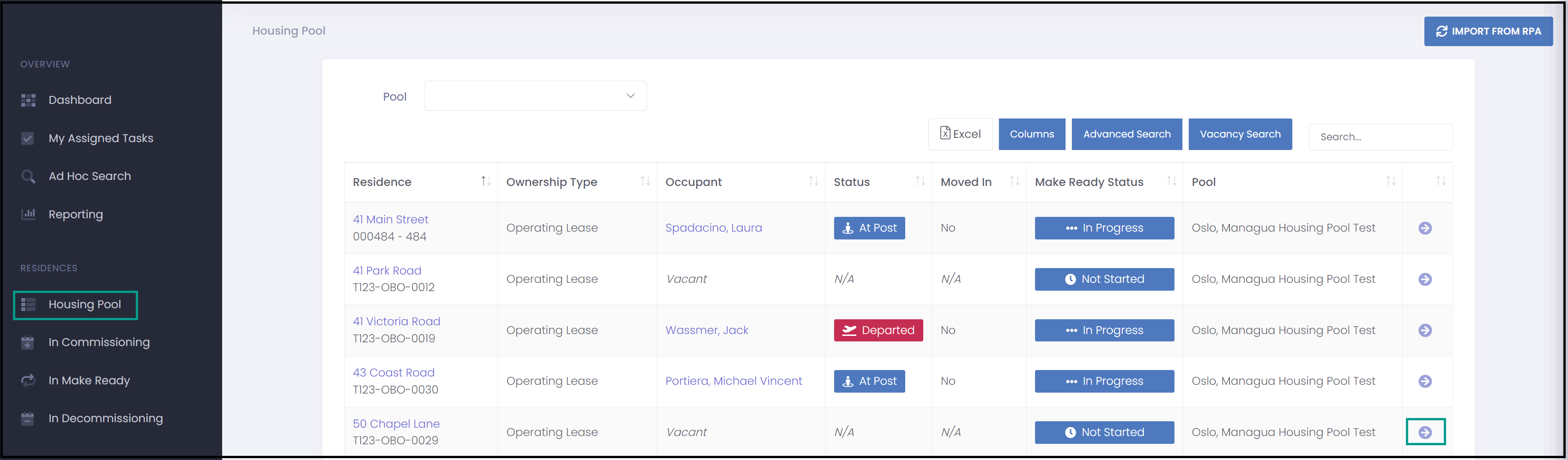This screenshot has height=460, width=1568.
Task: Open My Assigned Tasks menu item
Action: click(x=101, y=139)
